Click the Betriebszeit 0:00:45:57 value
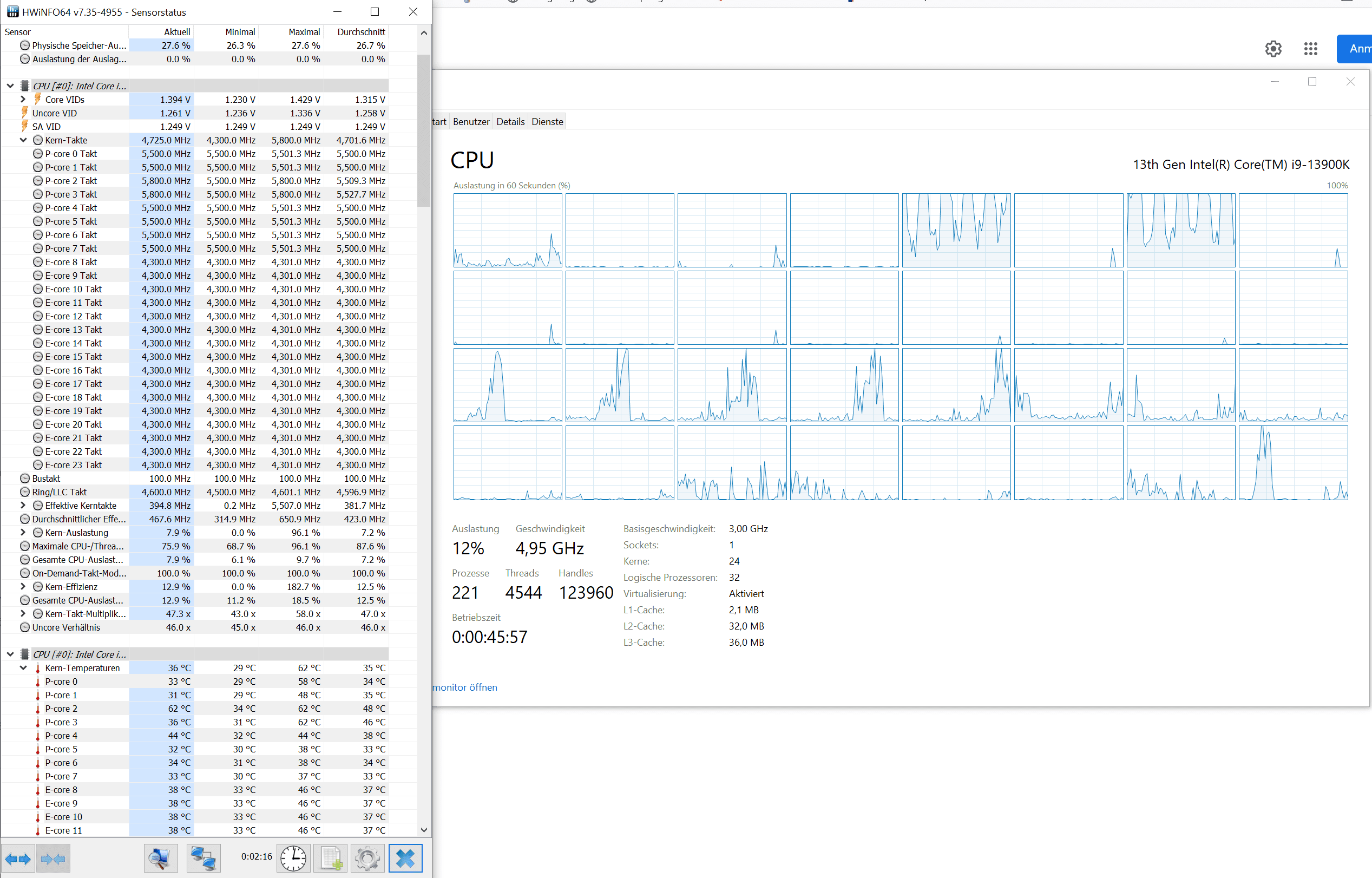1372x878 pixels. click(490, 637)
